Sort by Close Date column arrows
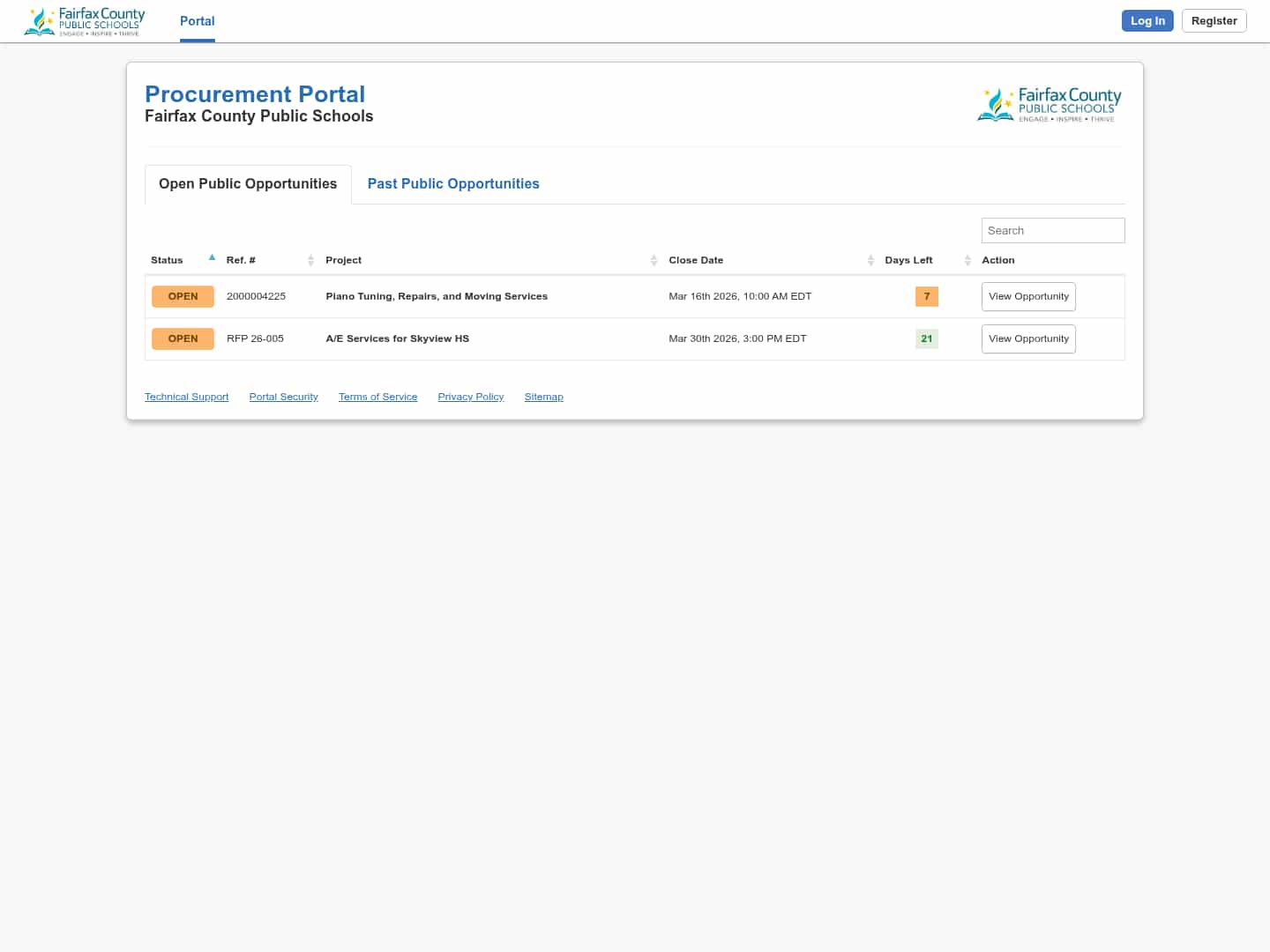Image resolution: width=1270 pixels, height=952 pixels. 870,260
